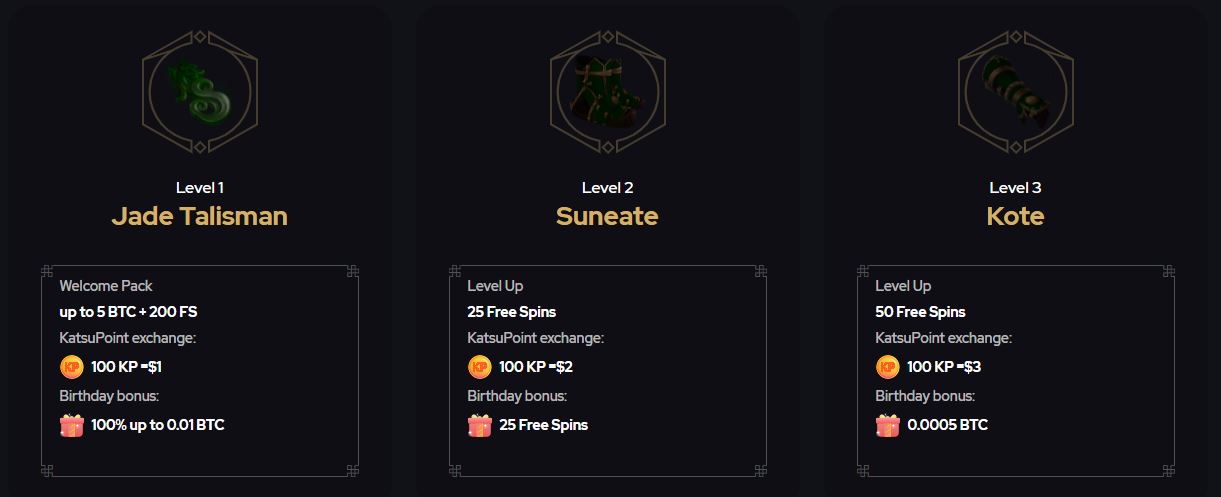
Task: Click the Level 3 label
Action: coord(1015,187)
